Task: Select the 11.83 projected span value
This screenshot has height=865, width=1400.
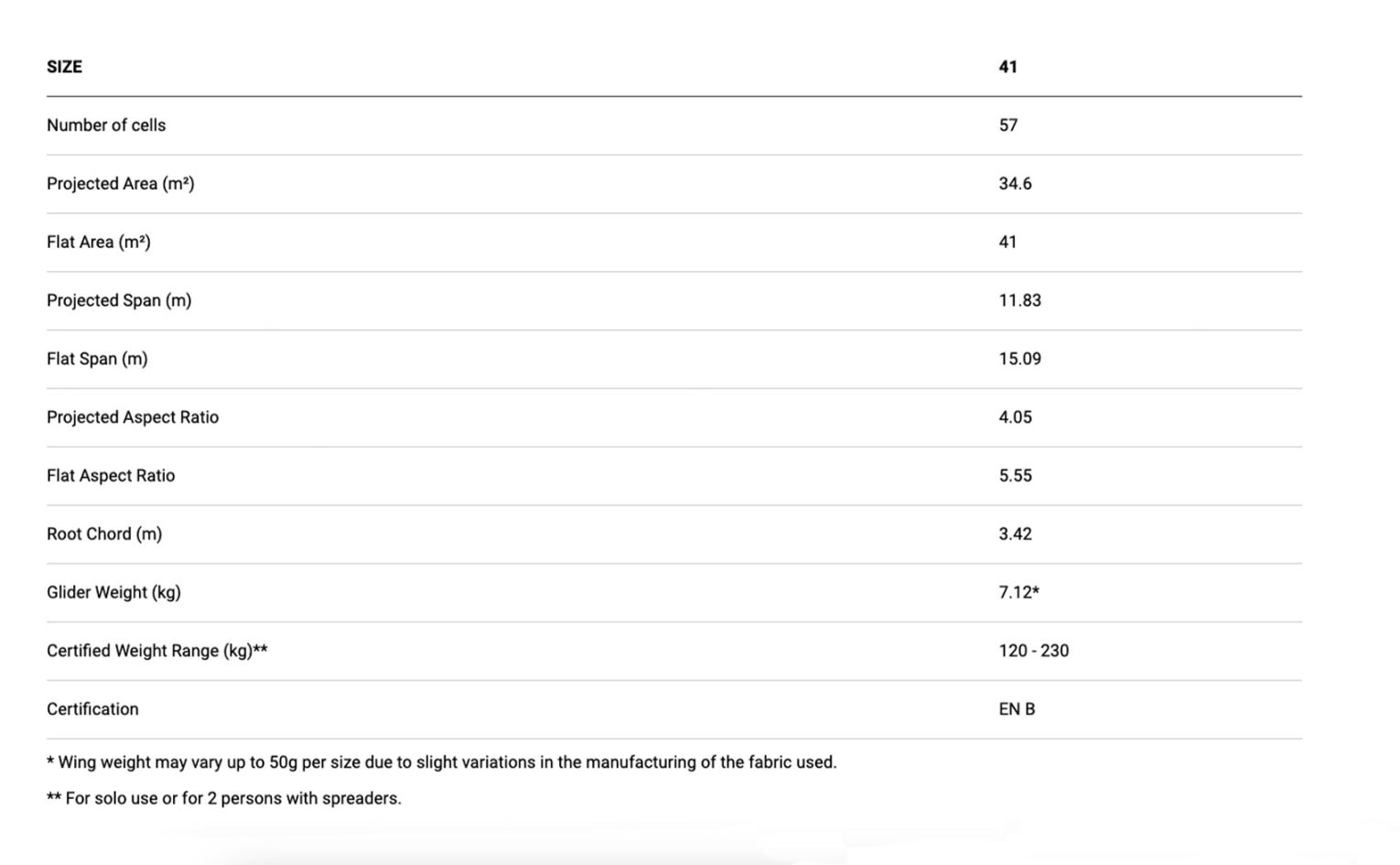Action: point(1019,300)
